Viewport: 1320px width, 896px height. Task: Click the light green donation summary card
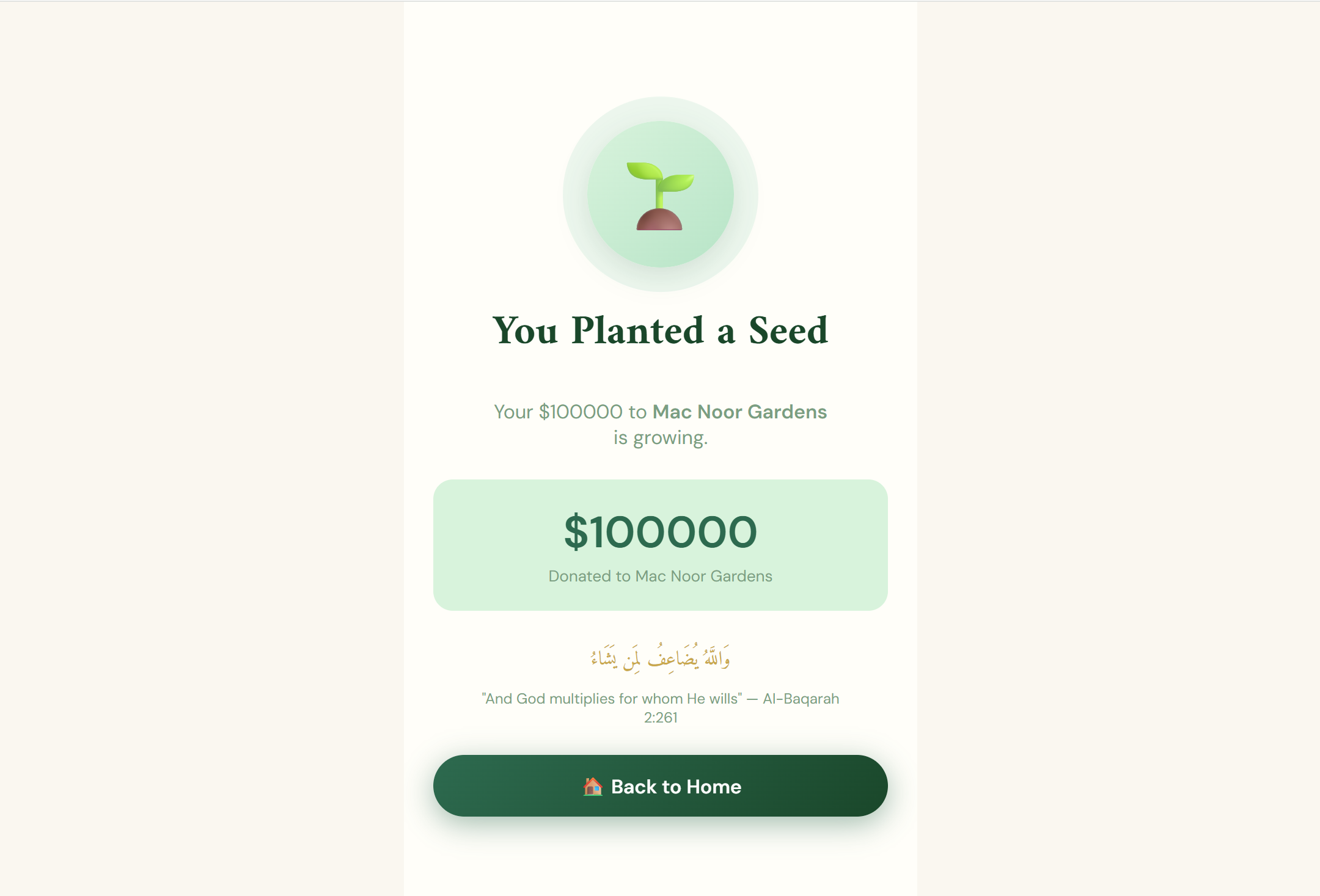660,545
